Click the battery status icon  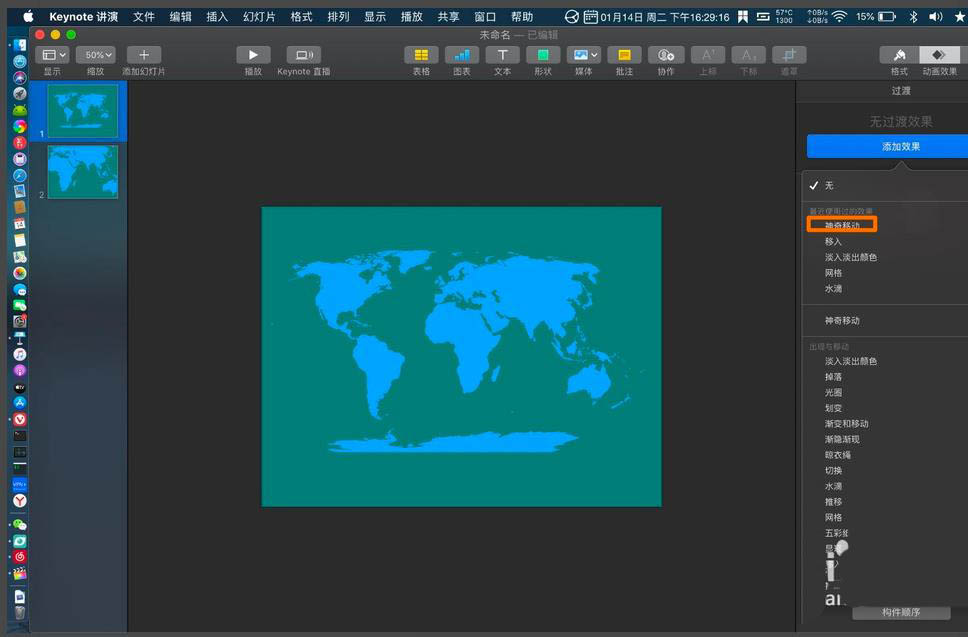coord(887,17)
